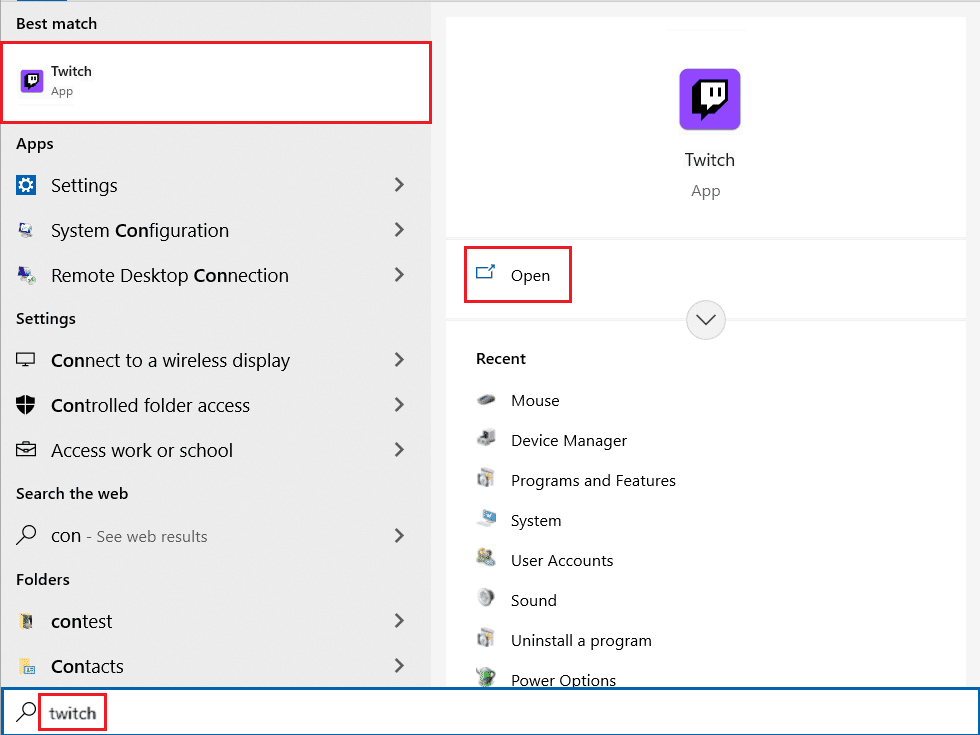
Task: Click the contest folder icon
Action: coord(26,621)
